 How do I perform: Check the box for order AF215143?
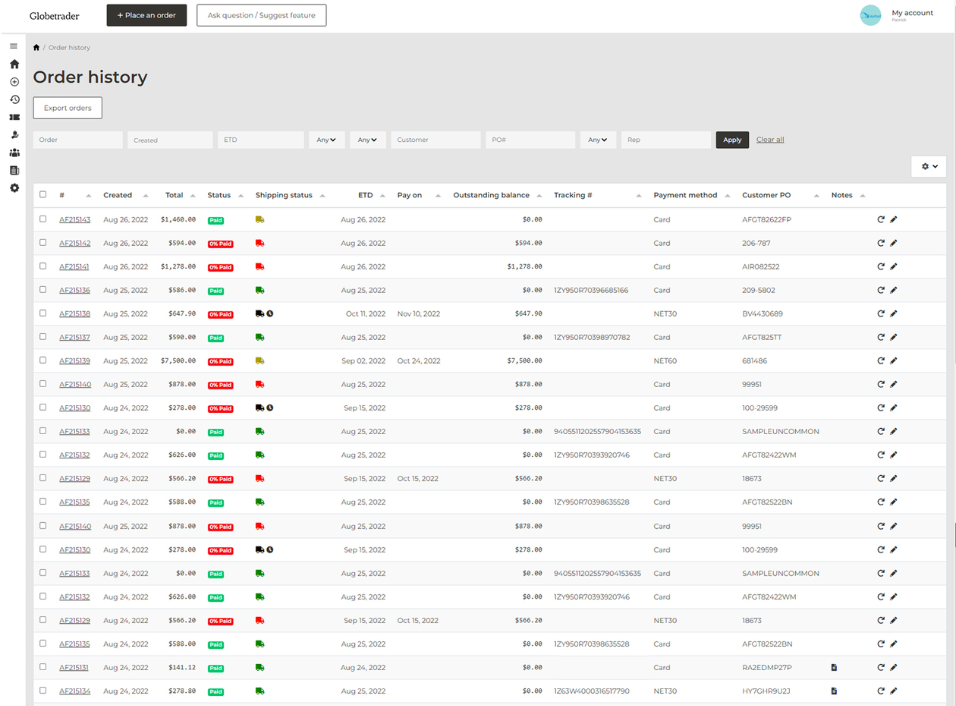pos(43,219)
